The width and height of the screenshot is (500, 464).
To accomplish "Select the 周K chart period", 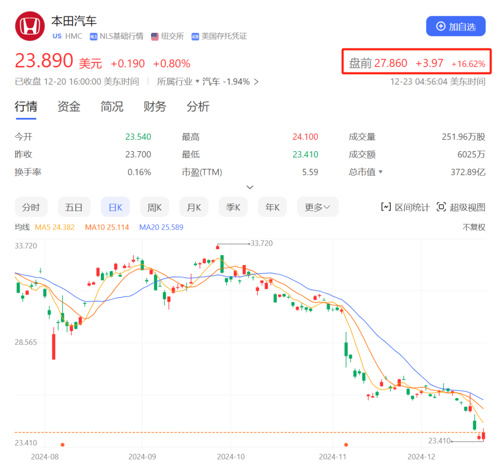I will [x=154, y=207].
